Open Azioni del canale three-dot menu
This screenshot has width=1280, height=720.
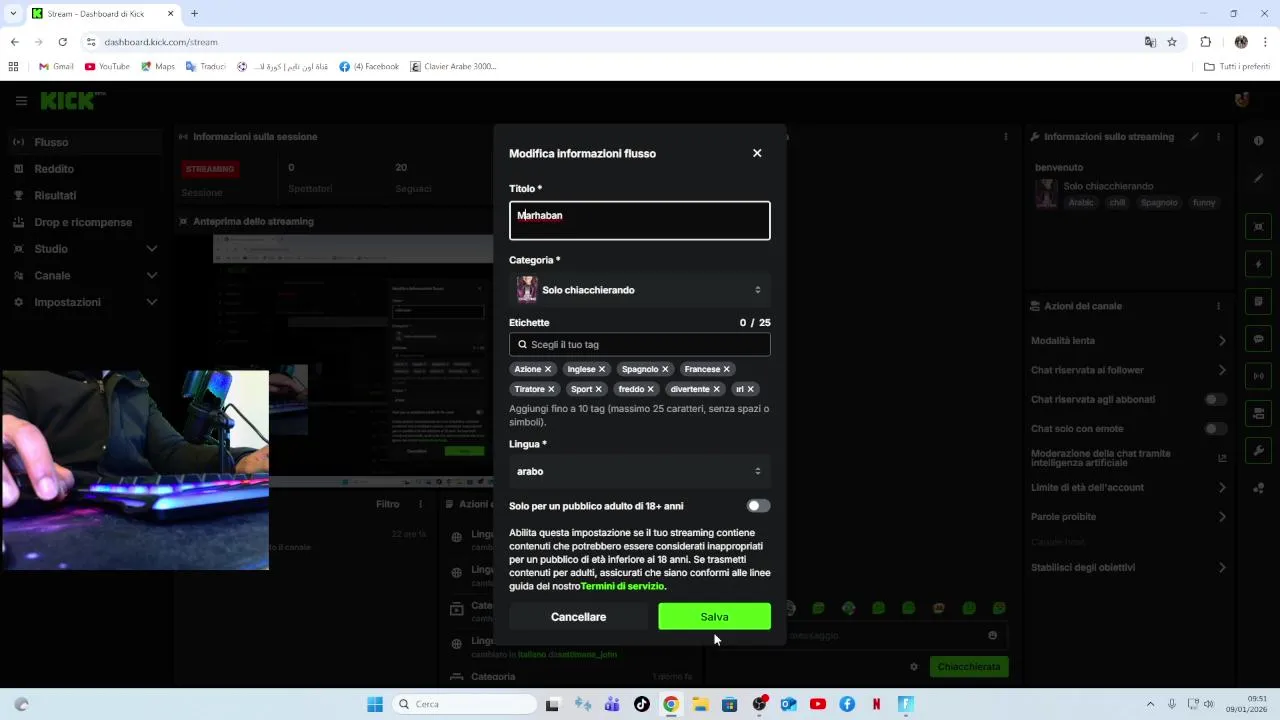1218,306
